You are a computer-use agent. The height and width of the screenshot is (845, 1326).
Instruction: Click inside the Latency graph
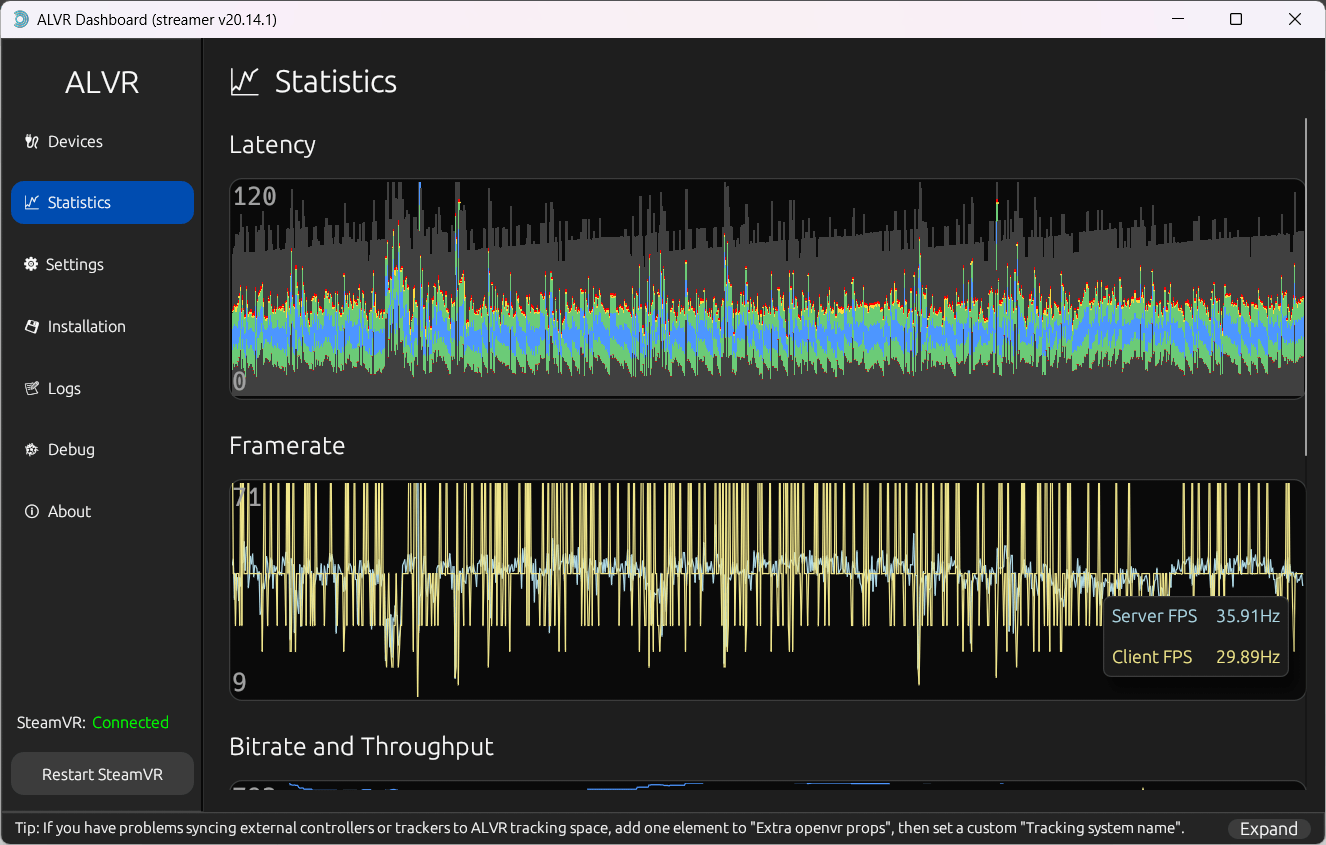click(x=767, y=289)
